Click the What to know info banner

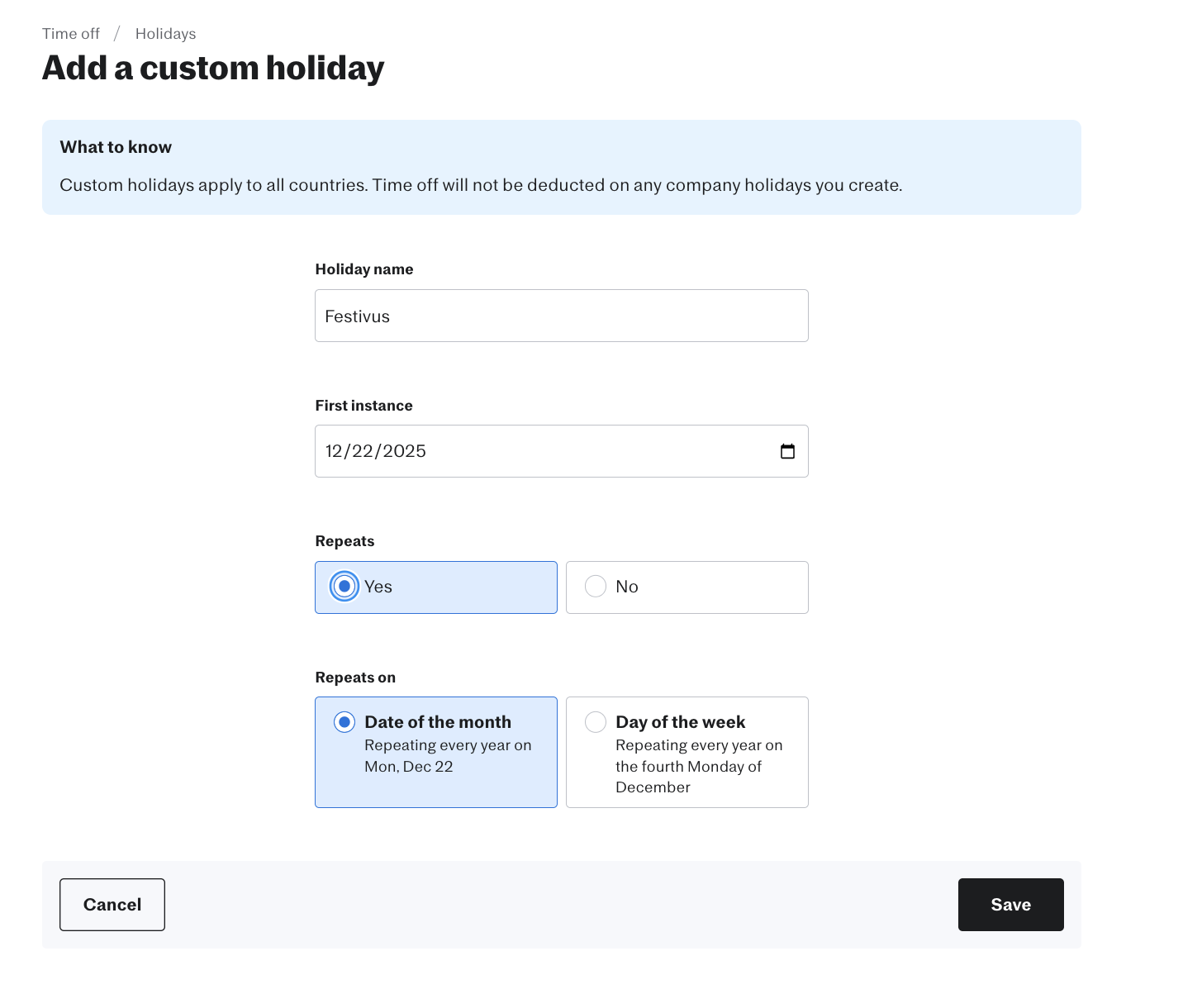(561, 167)
